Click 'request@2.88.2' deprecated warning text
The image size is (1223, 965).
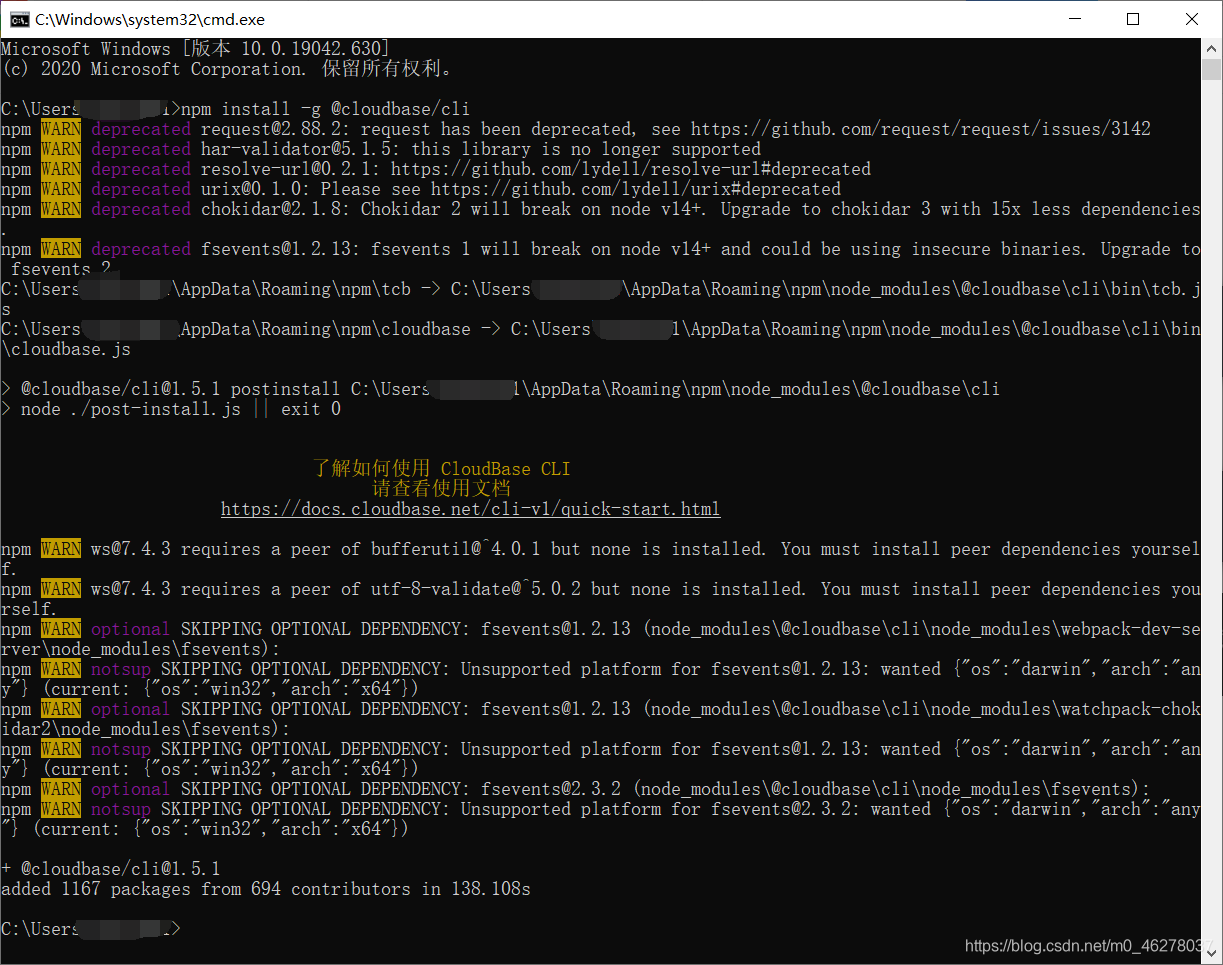point(676,129)
